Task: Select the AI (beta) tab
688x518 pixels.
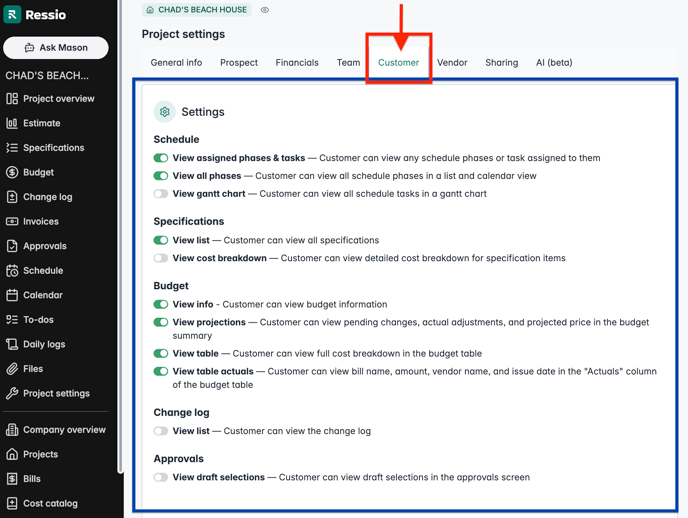Action: pos(554,63)
